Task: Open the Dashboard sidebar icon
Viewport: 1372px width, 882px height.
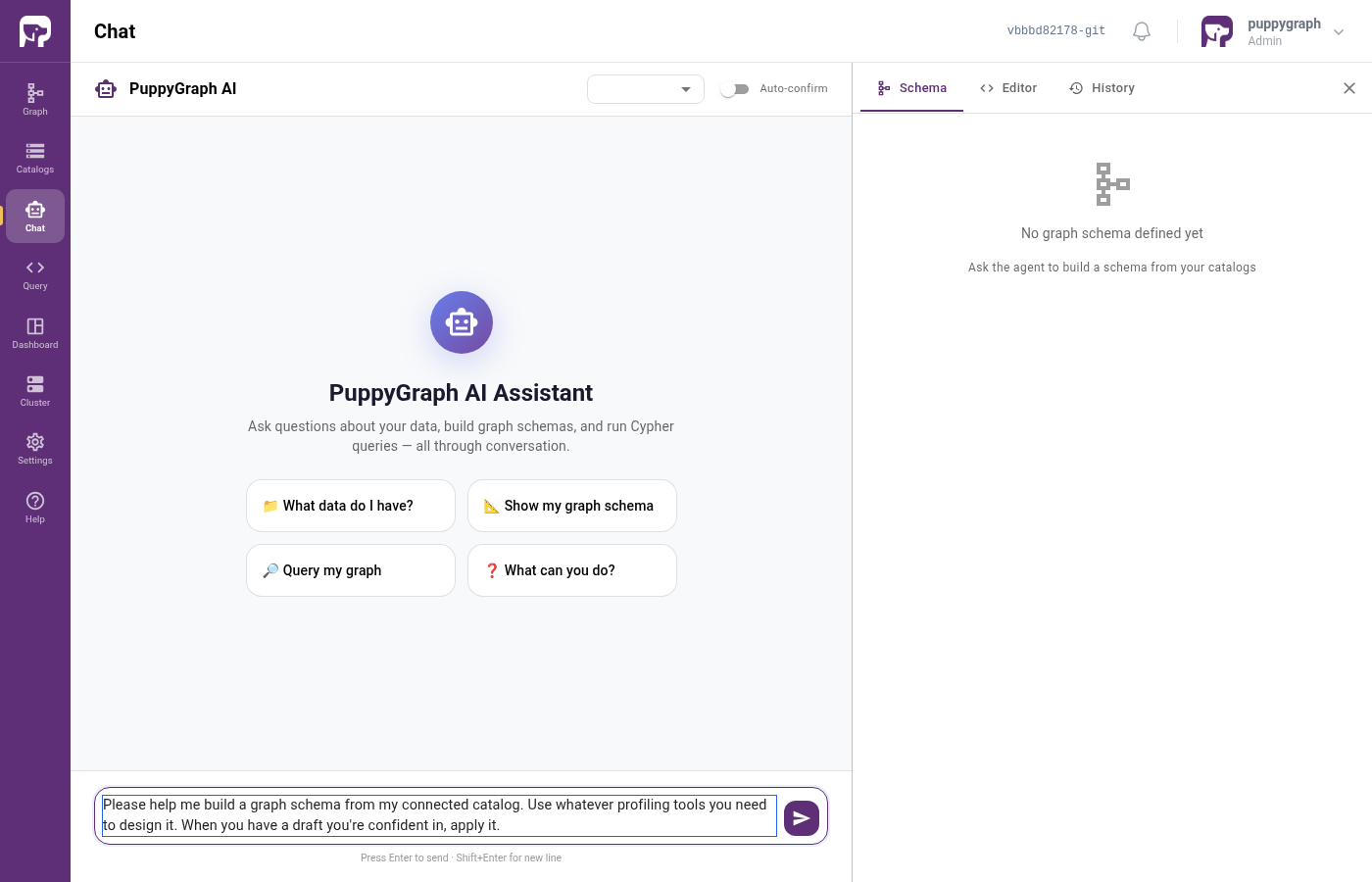Action: click(x=35, y=332)
